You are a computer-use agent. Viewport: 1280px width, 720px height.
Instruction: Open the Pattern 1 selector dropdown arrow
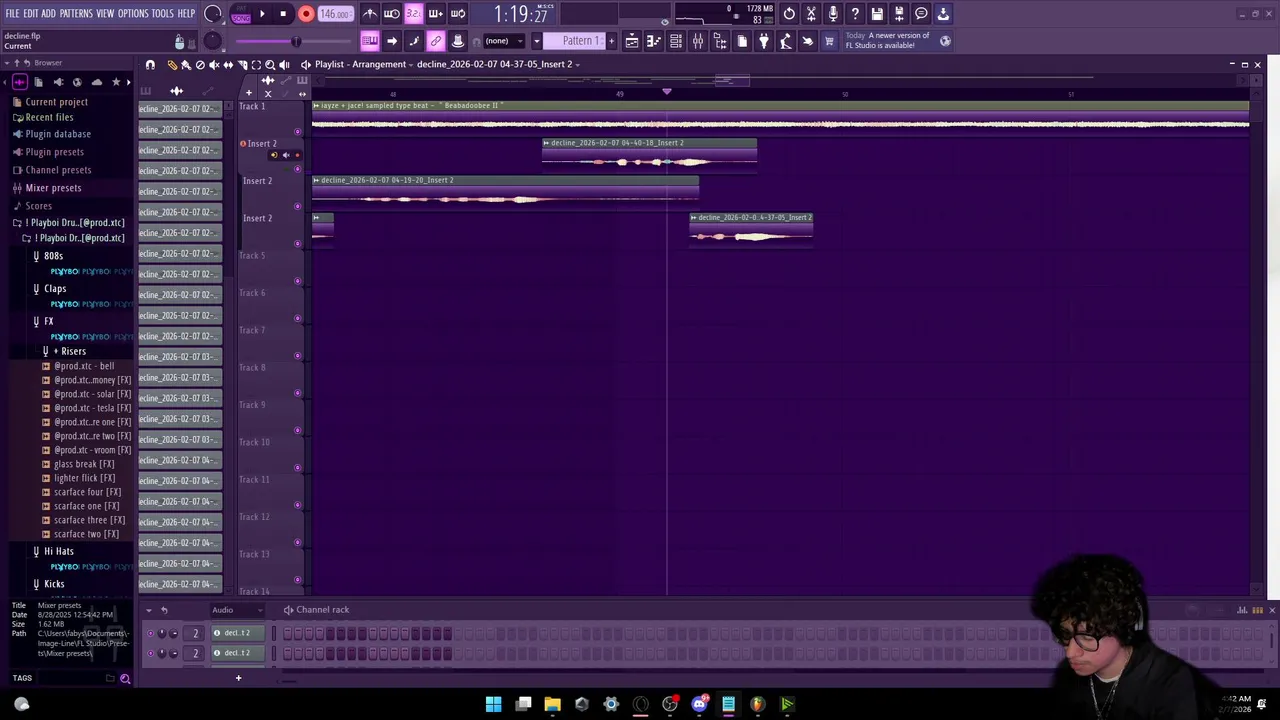tap(536, 41)
